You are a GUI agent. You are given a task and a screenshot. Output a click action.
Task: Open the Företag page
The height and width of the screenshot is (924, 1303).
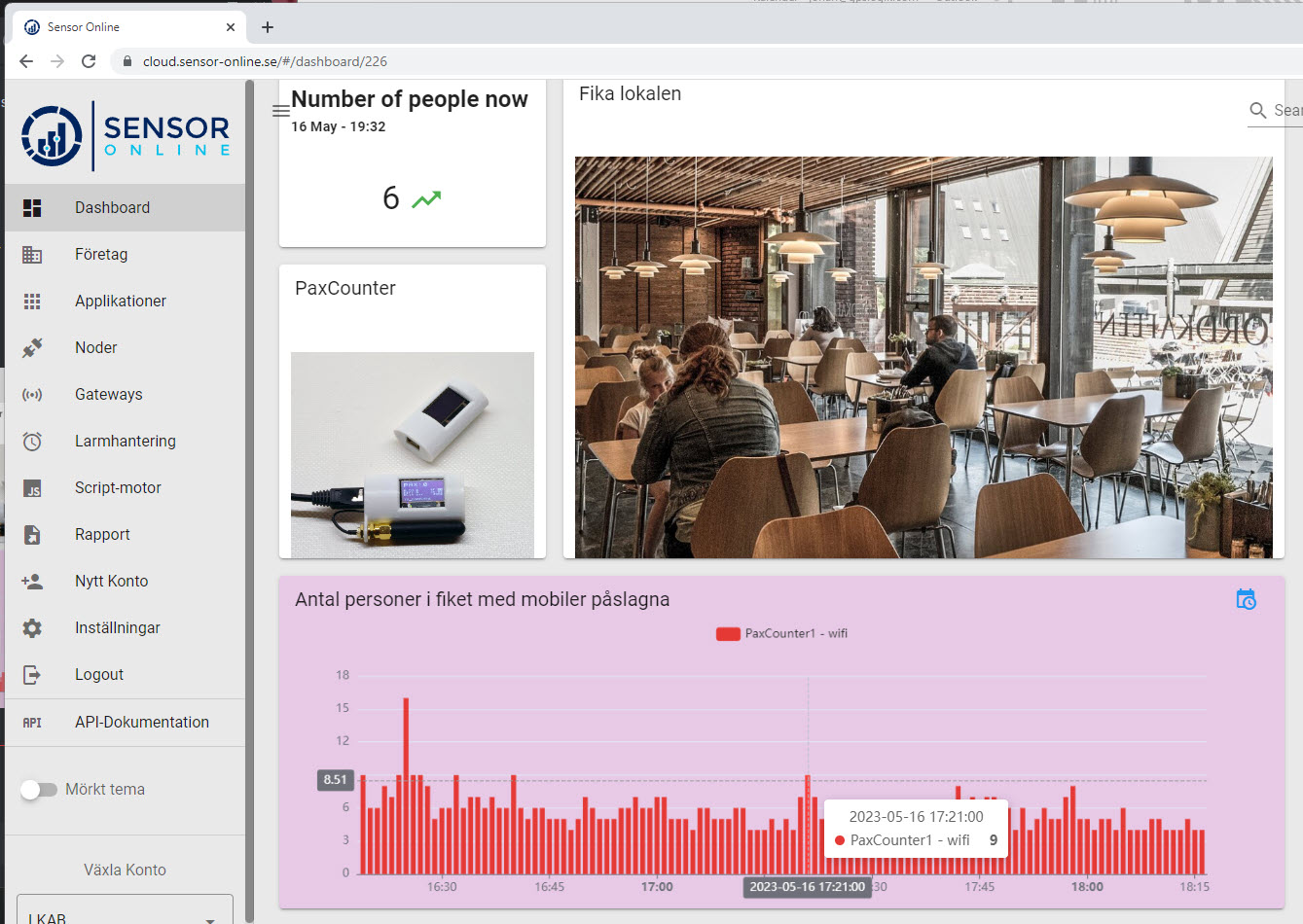click(100, 254)
